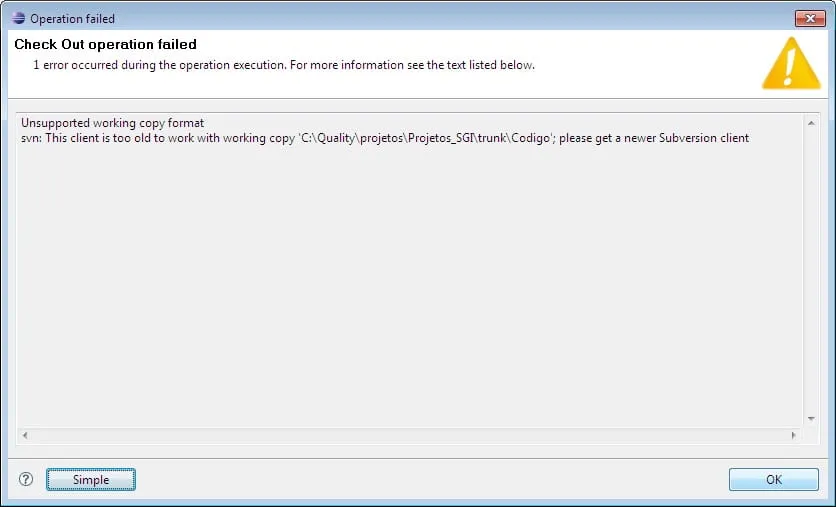Click the vertical scrollbar up arrow
This screenshot has height=507, width=836.
coord(811,122)
